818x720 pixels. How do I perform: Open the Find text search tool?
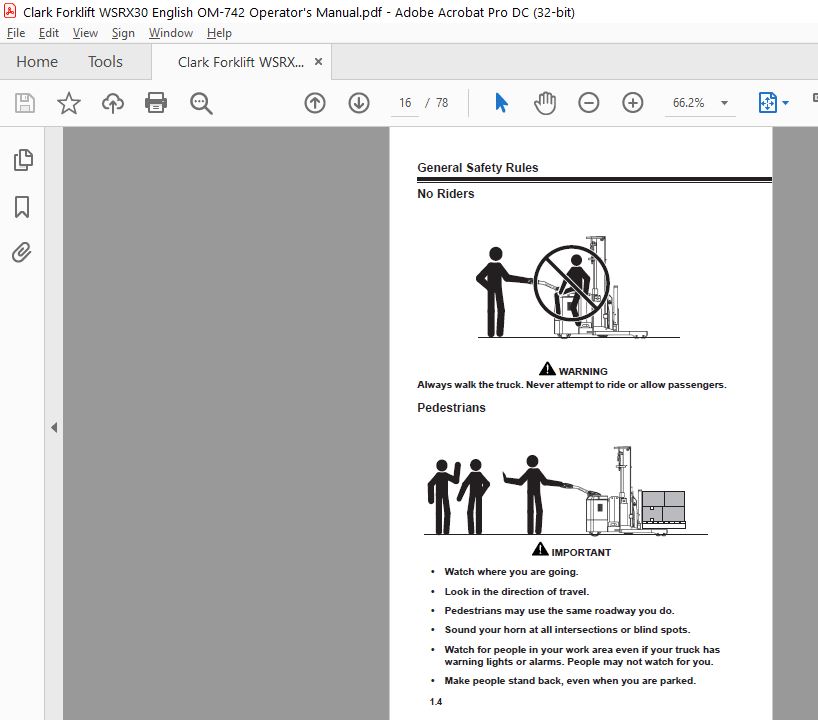(201, 103)
